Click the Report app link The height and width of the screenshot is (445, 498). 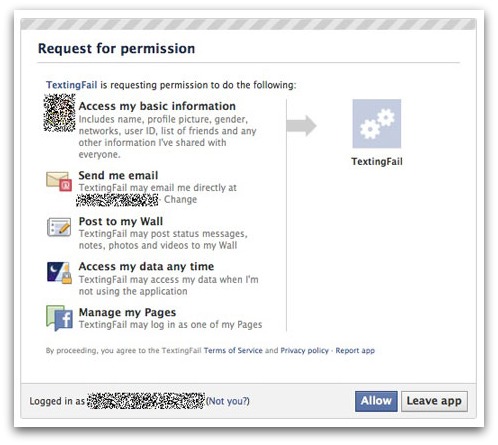tap(355, 350)
